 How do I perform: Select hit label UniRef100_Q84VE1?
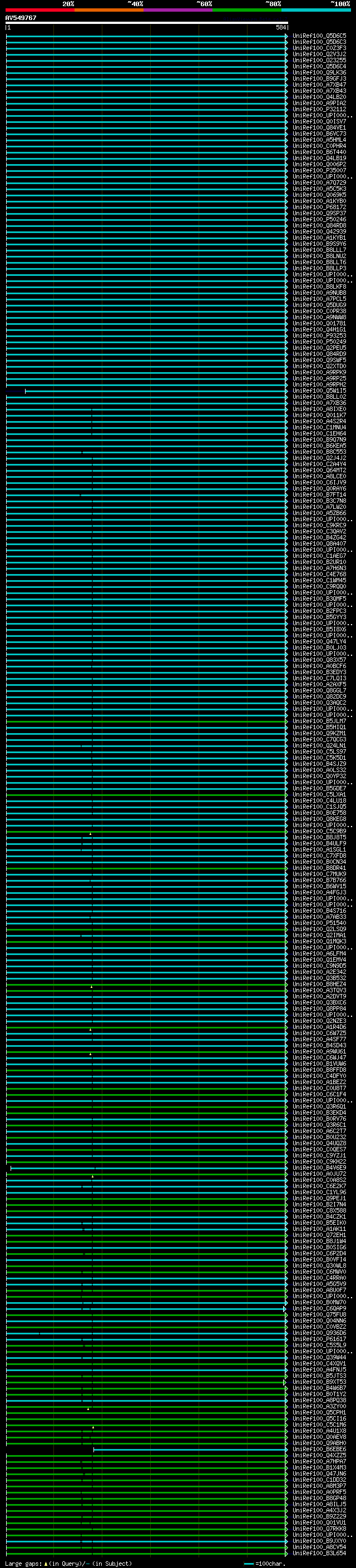[319, 128]
